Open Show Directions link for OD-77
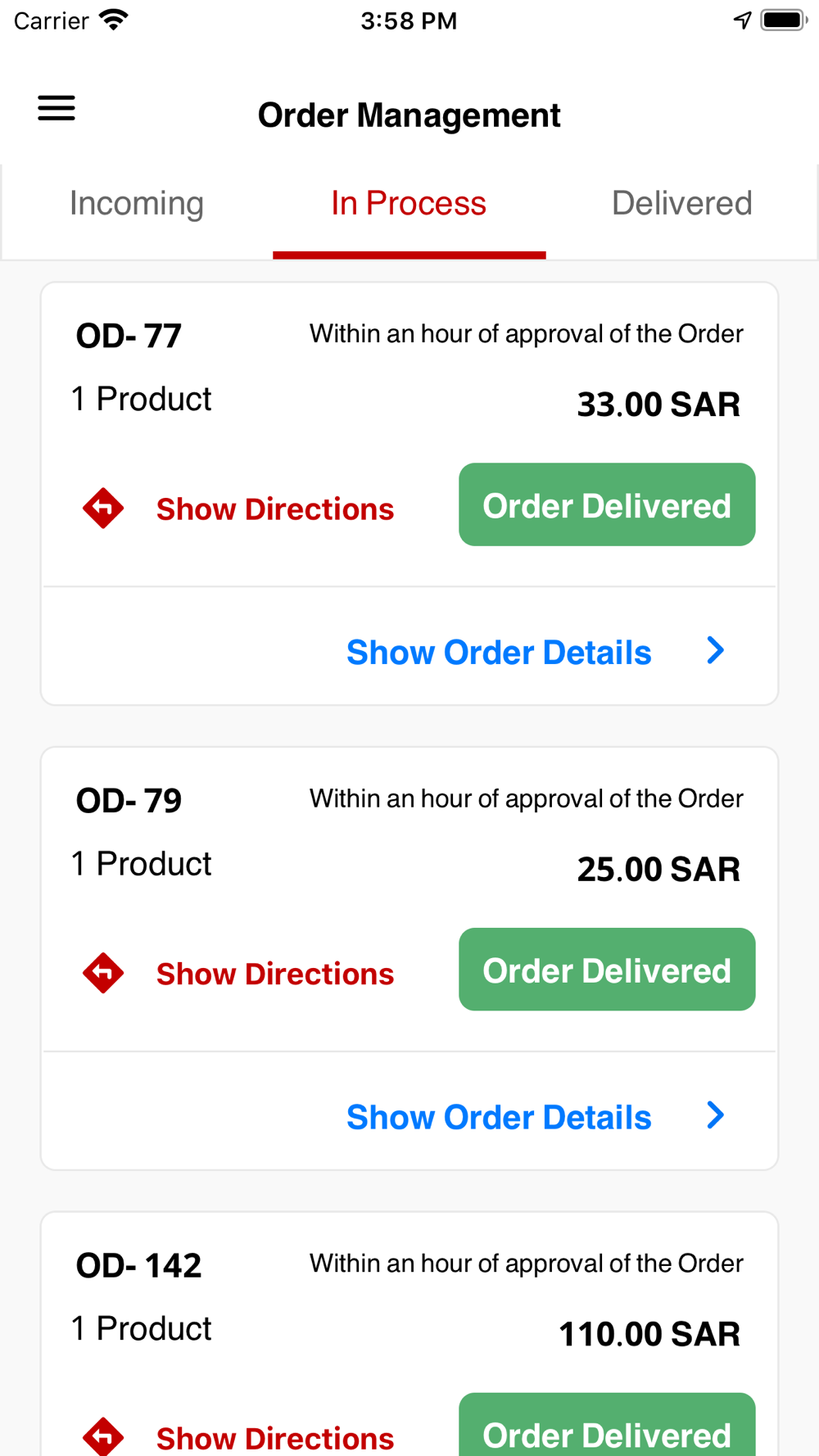 pos(275,509)
